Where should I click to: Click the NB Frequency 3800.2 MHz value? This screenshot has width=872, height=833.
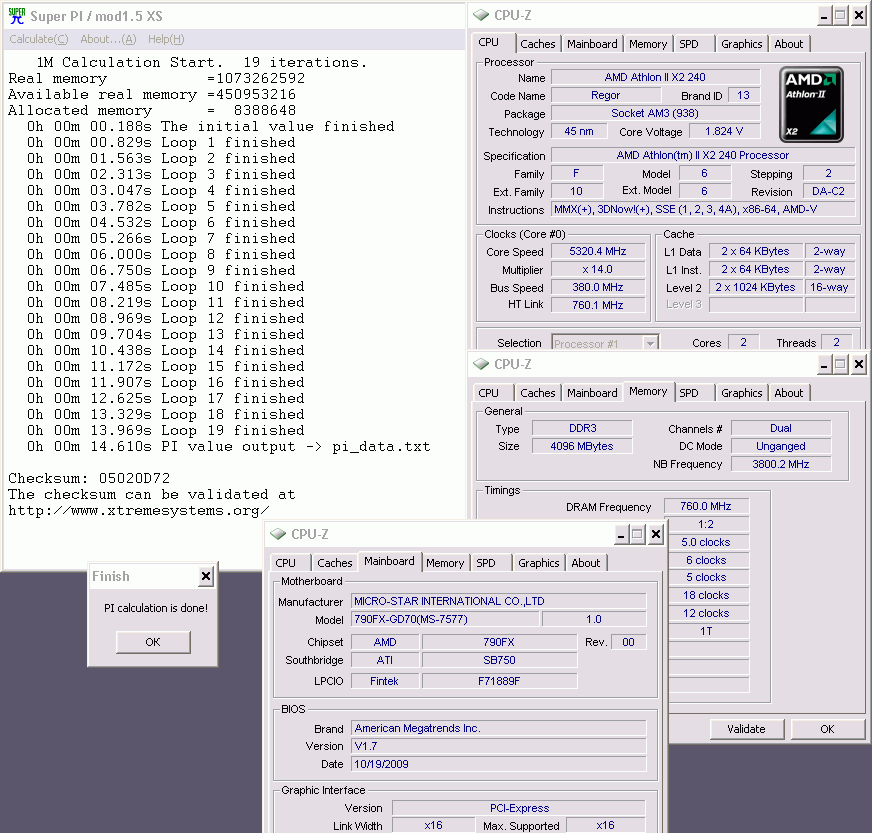[781, 464]
